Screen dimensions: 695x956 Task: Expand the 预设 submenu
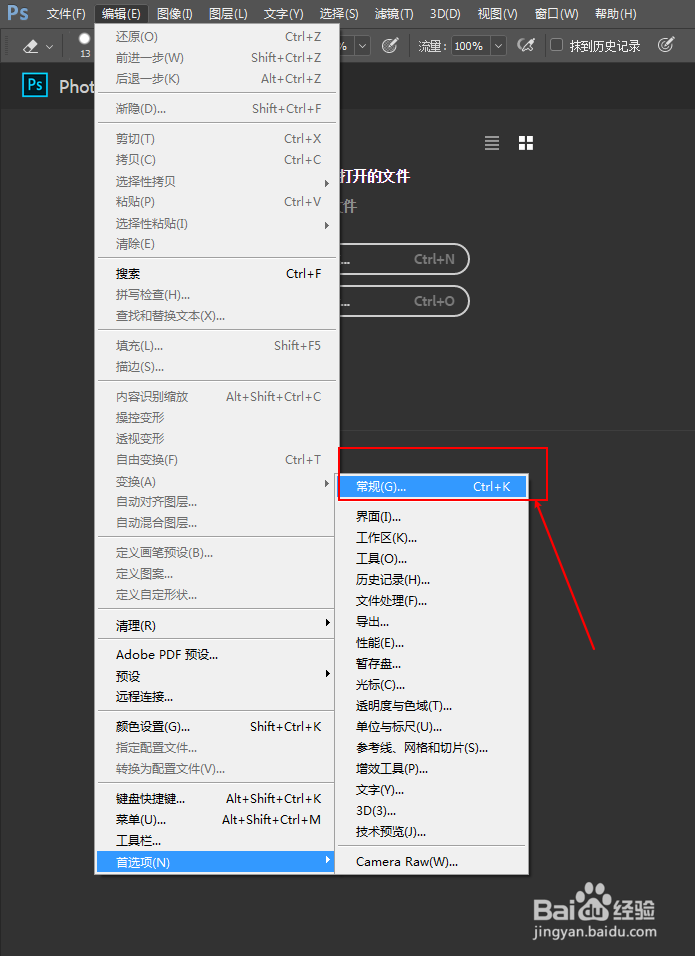click(x=216, y=676)
